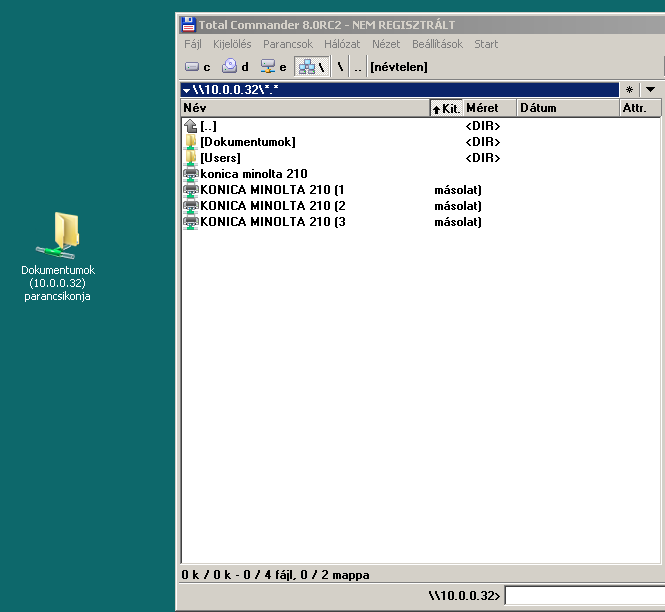665x612 pixels.
Task: Select the [Users] entry name
Action: pos(220,158)
